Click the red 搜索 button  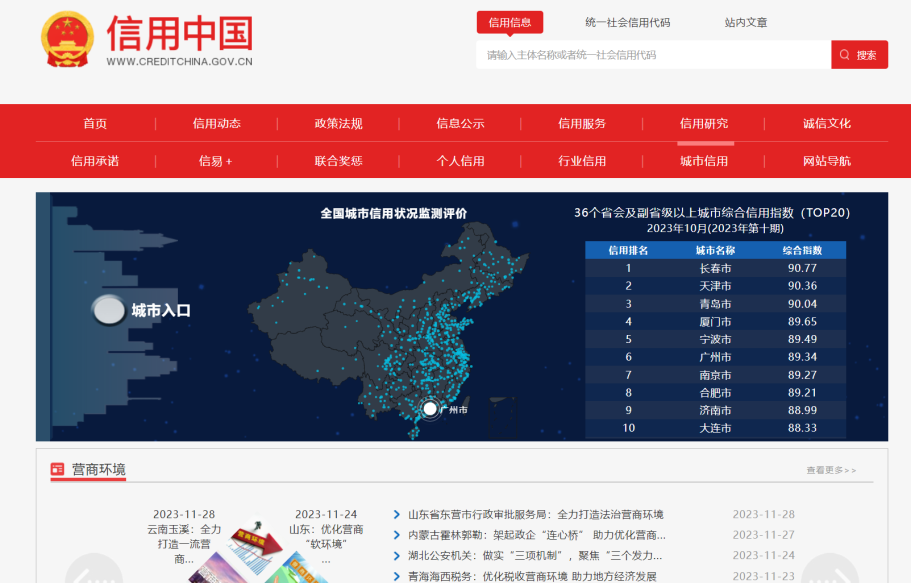pos(859,55)
